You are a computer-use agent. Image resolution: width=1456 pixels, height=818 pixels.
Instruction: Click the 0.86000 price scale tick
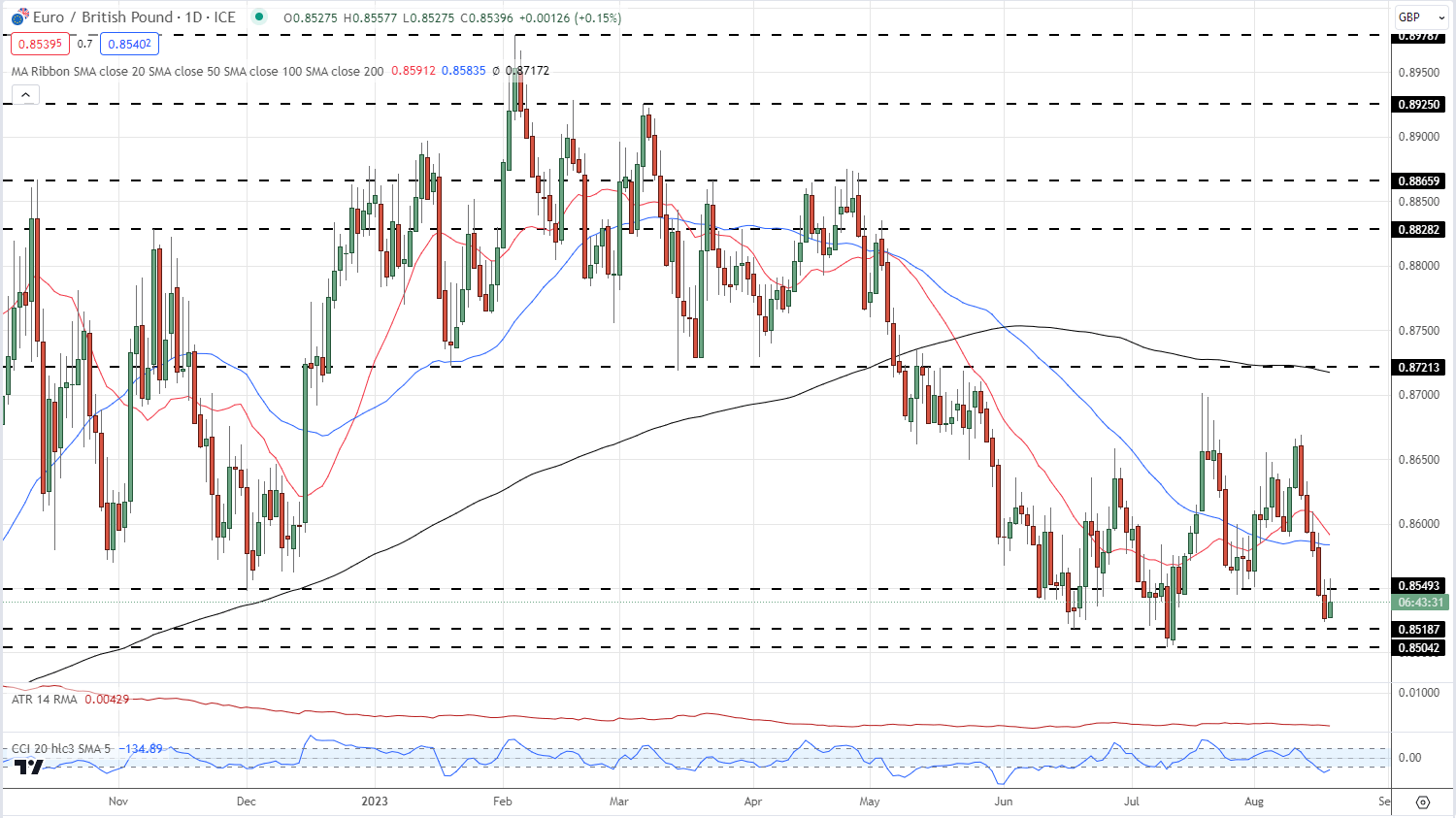pyautogui.click(x=1418, y=524)
